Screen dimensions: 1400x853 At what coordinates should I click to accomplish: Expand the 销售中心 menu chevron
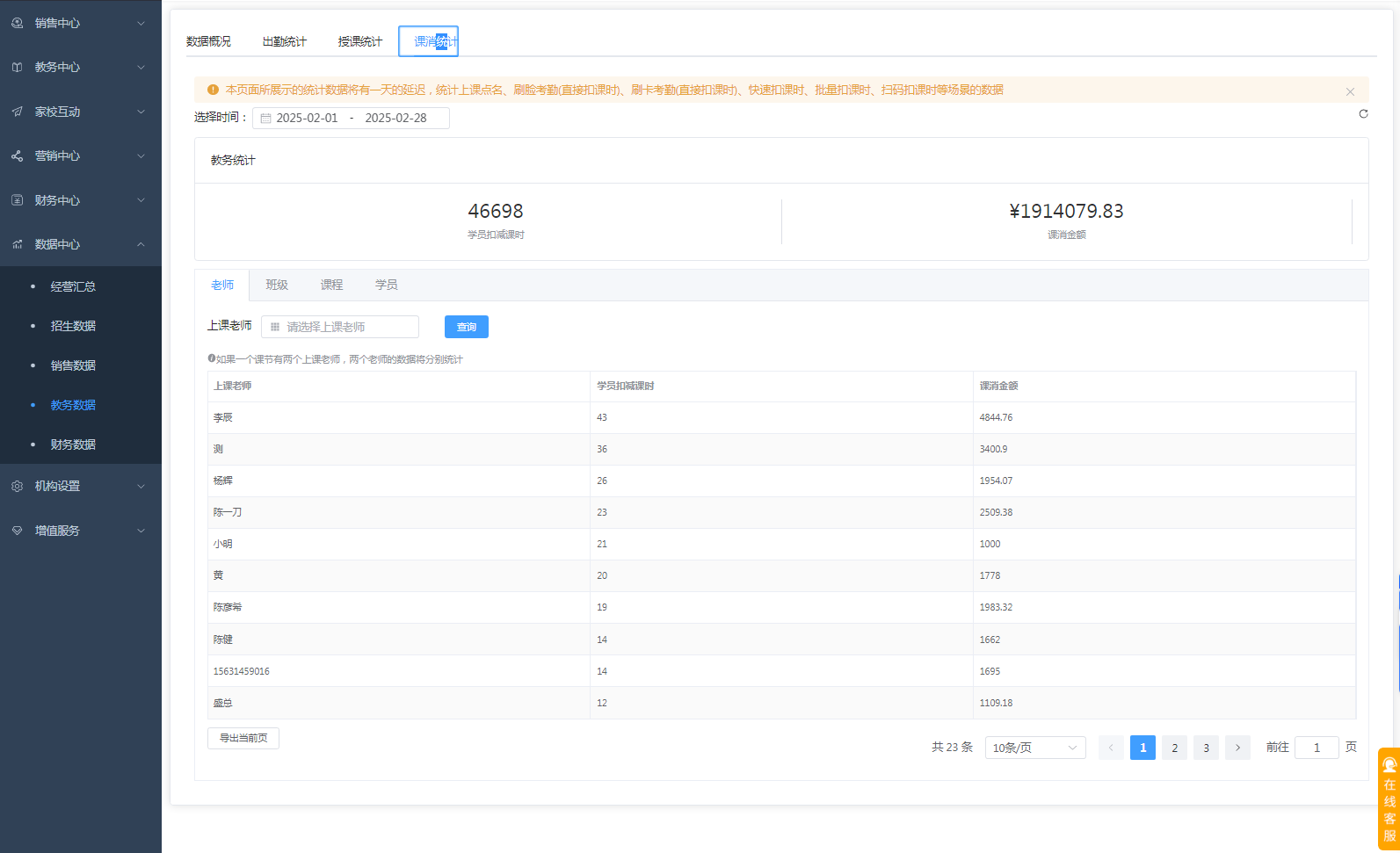click(141, 23)
